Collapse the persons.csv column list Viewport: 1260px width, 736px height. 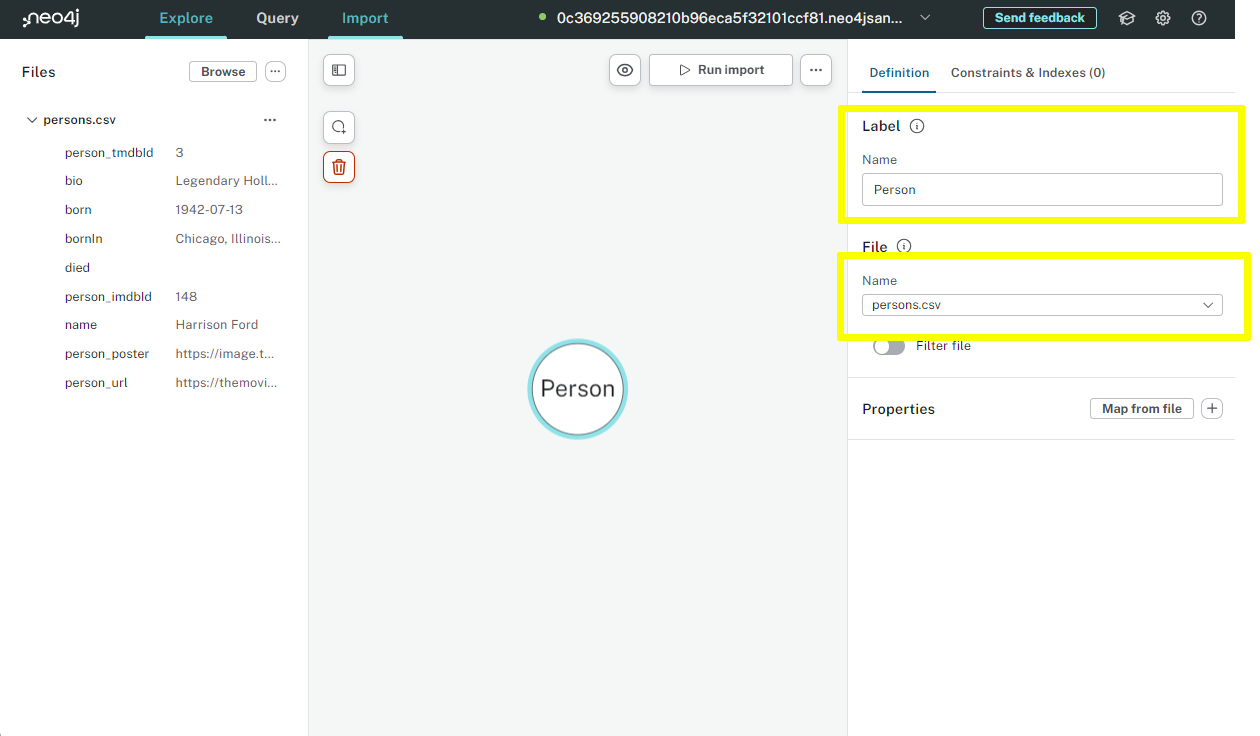[31, 119]
